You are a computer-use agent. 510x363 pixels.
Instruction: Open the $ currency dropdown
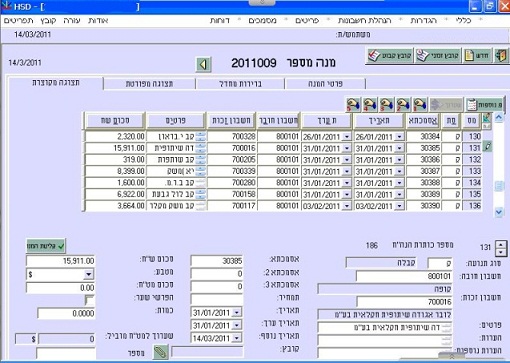click(x=88, y=274)
